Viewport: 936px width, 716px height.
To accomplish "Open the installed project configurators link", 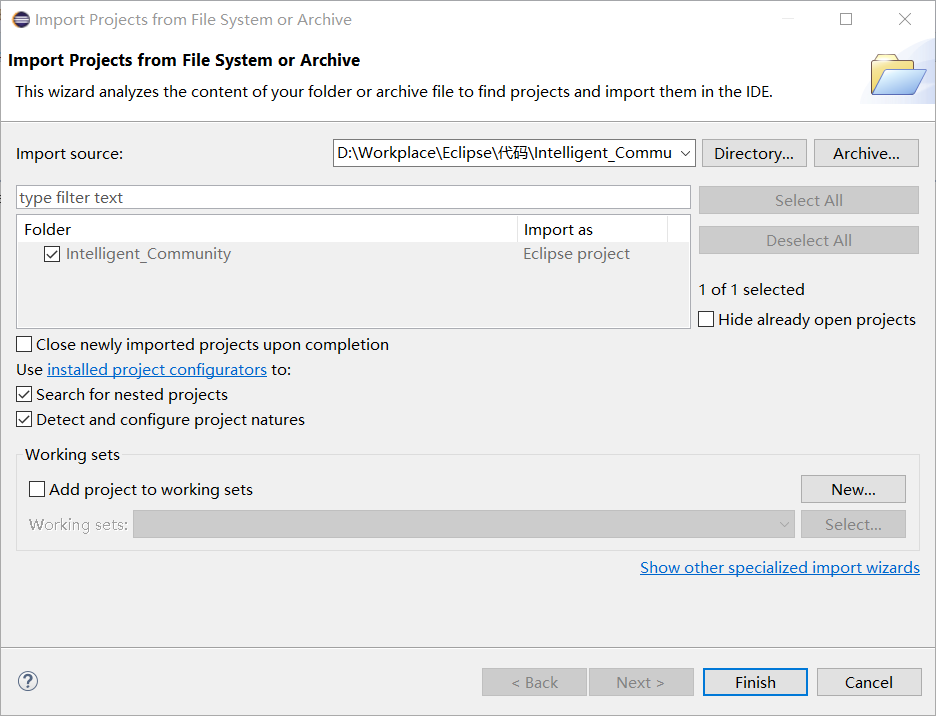I will pos(157,370).
